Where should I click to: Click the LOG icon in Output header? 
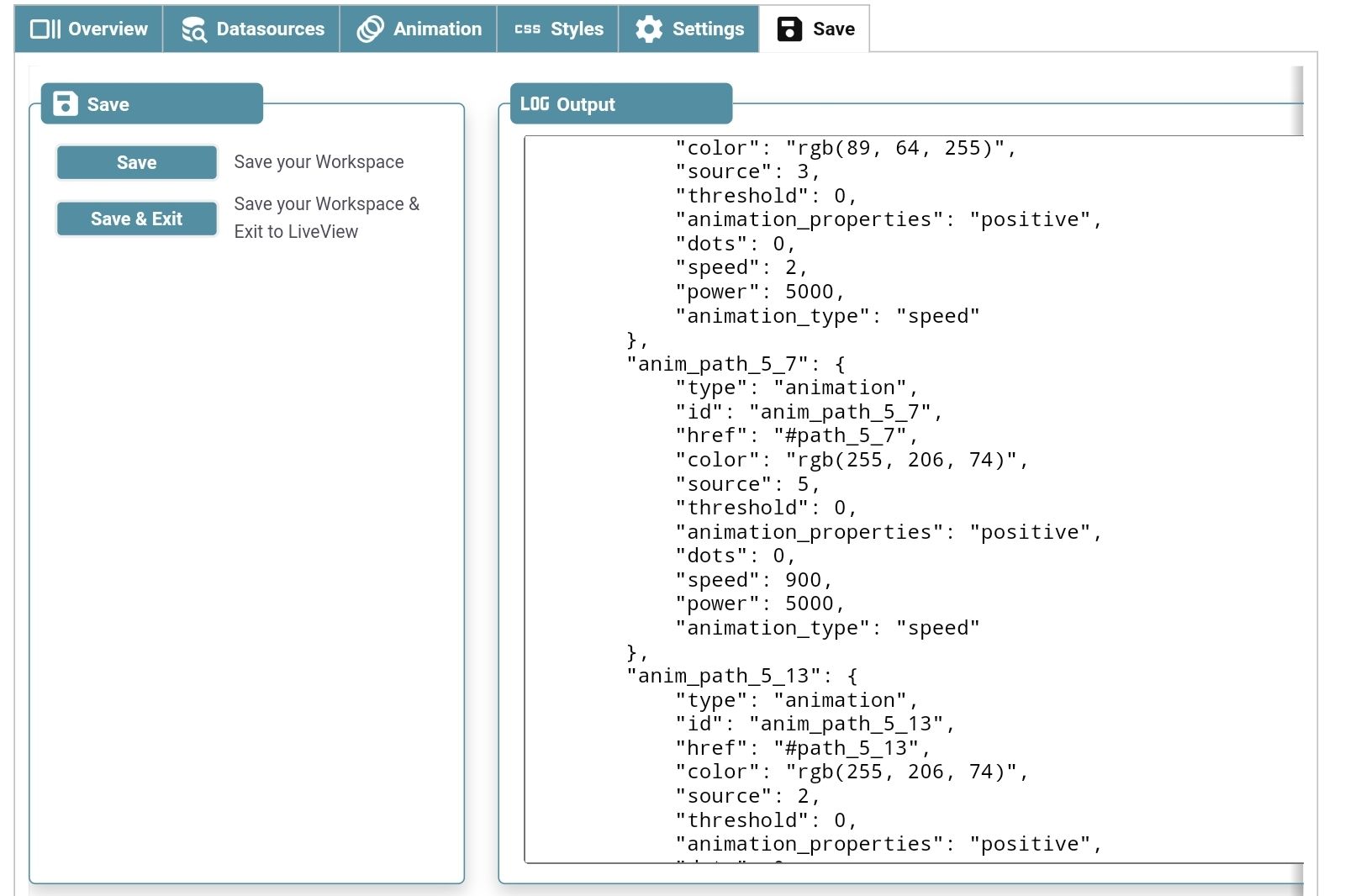(535, 104)
